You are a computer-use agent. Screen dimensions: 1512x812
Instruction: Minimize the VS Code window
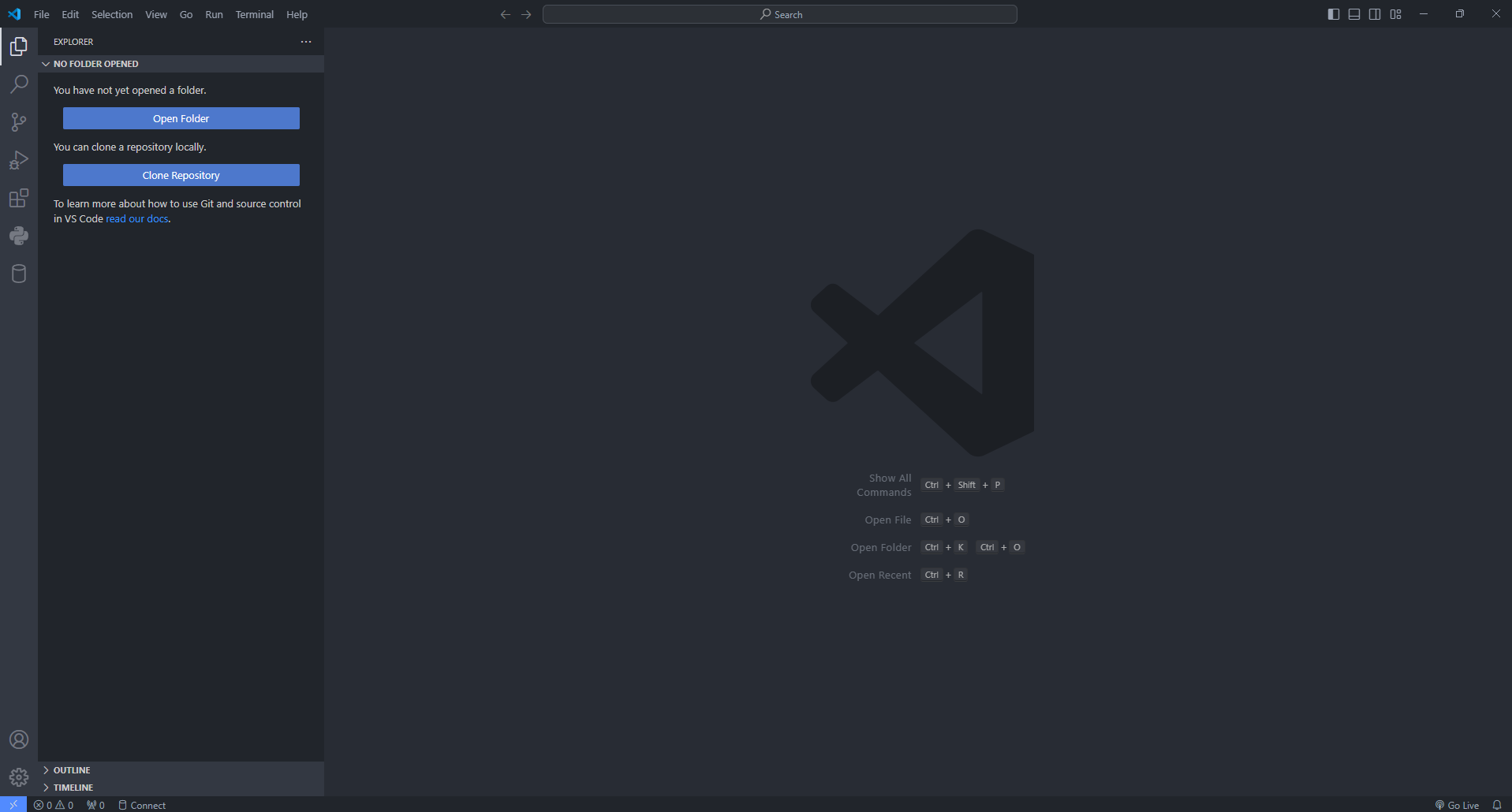1424,14
